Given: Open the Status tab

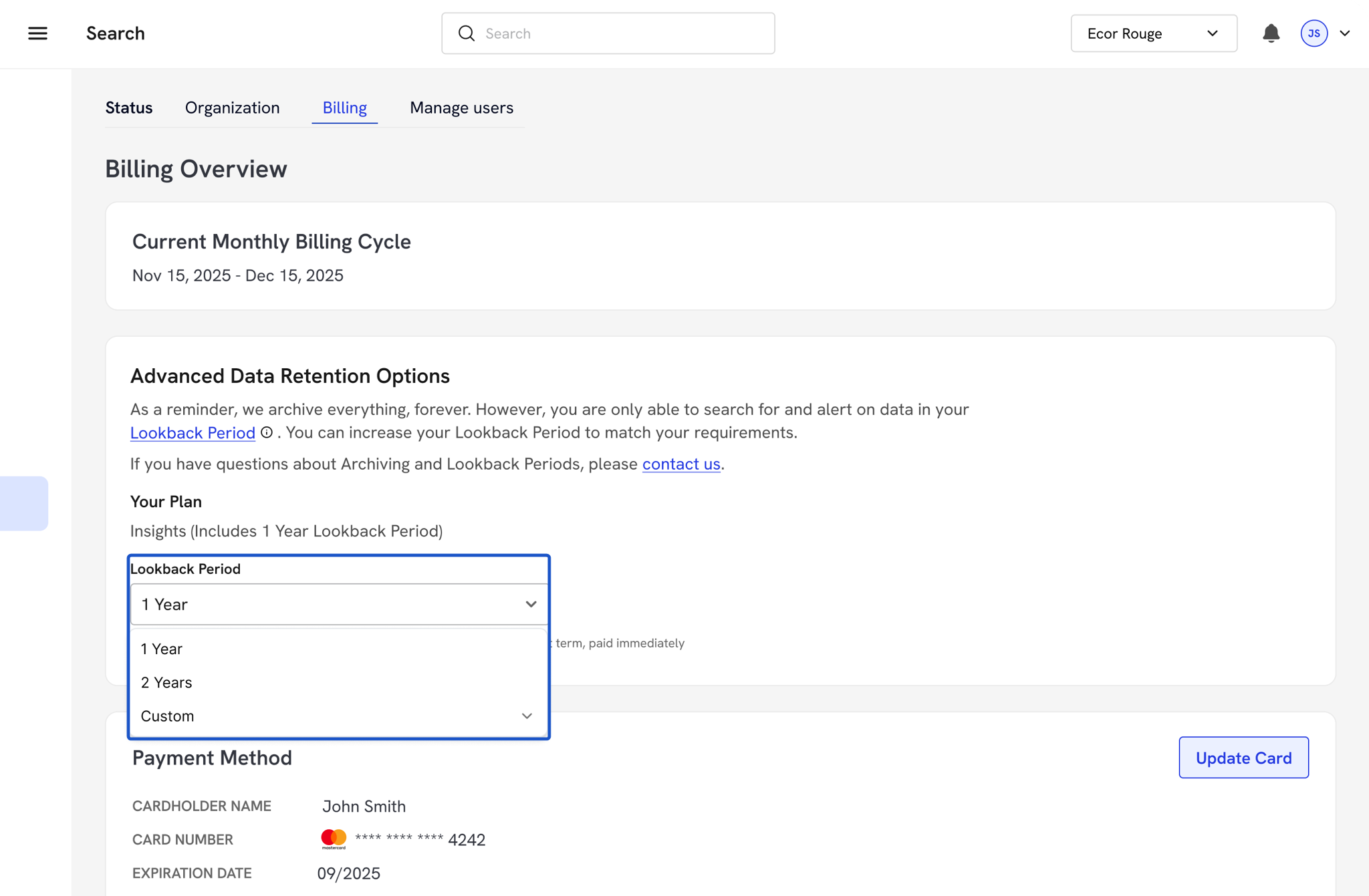Looking at the screenshot, I should tap(129, 108).
